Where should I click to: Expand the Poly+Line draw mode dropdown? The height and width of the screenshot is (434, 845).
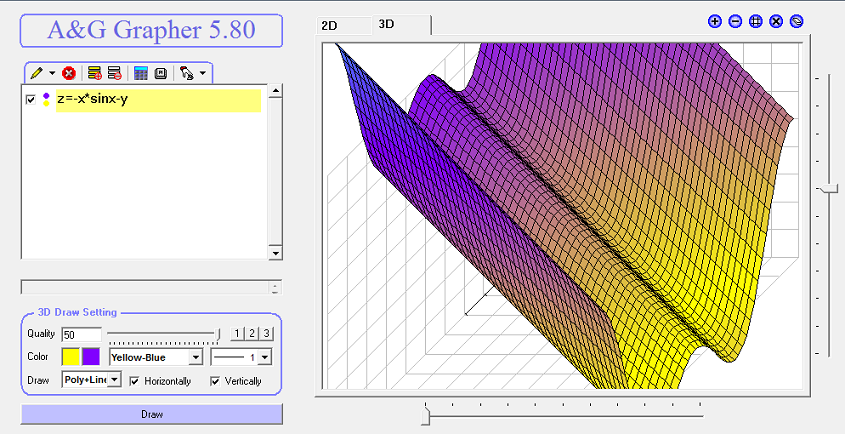pos(115,380)
